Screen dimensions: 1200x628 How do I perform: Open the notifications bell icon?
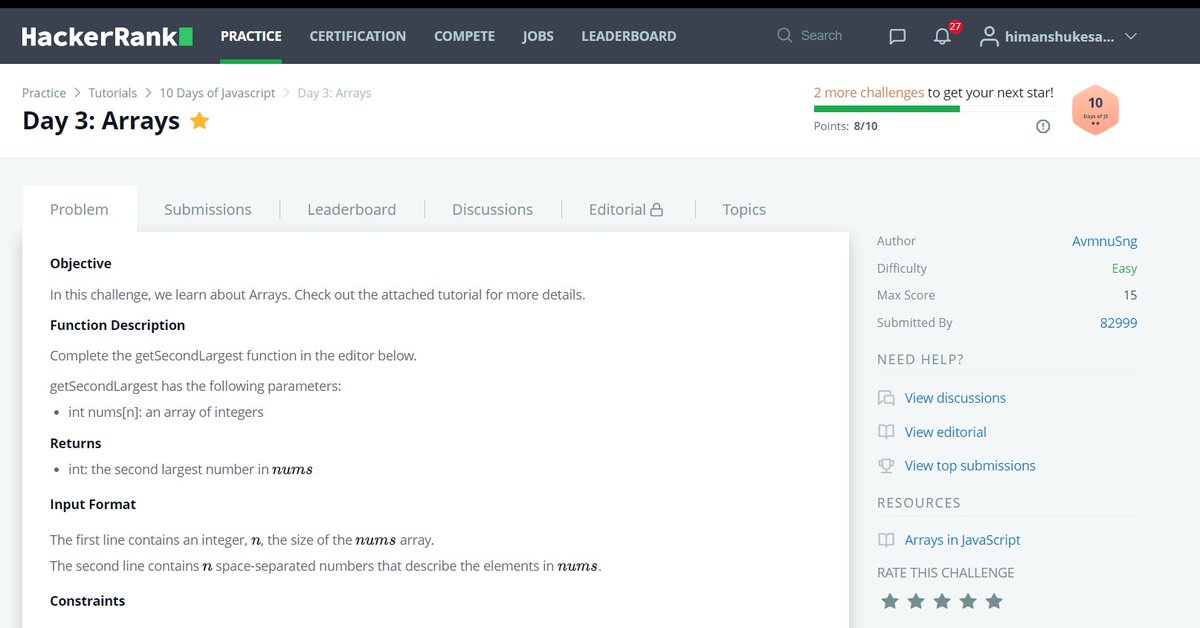point(942,37)
